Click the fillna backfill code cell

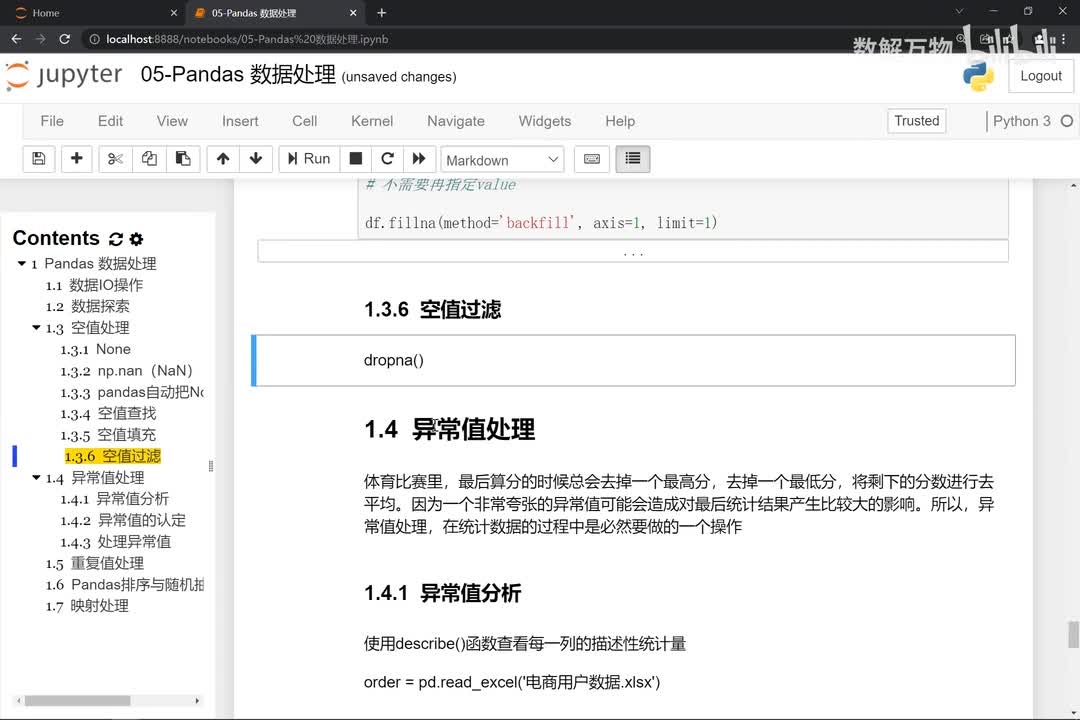coord(683,209)
